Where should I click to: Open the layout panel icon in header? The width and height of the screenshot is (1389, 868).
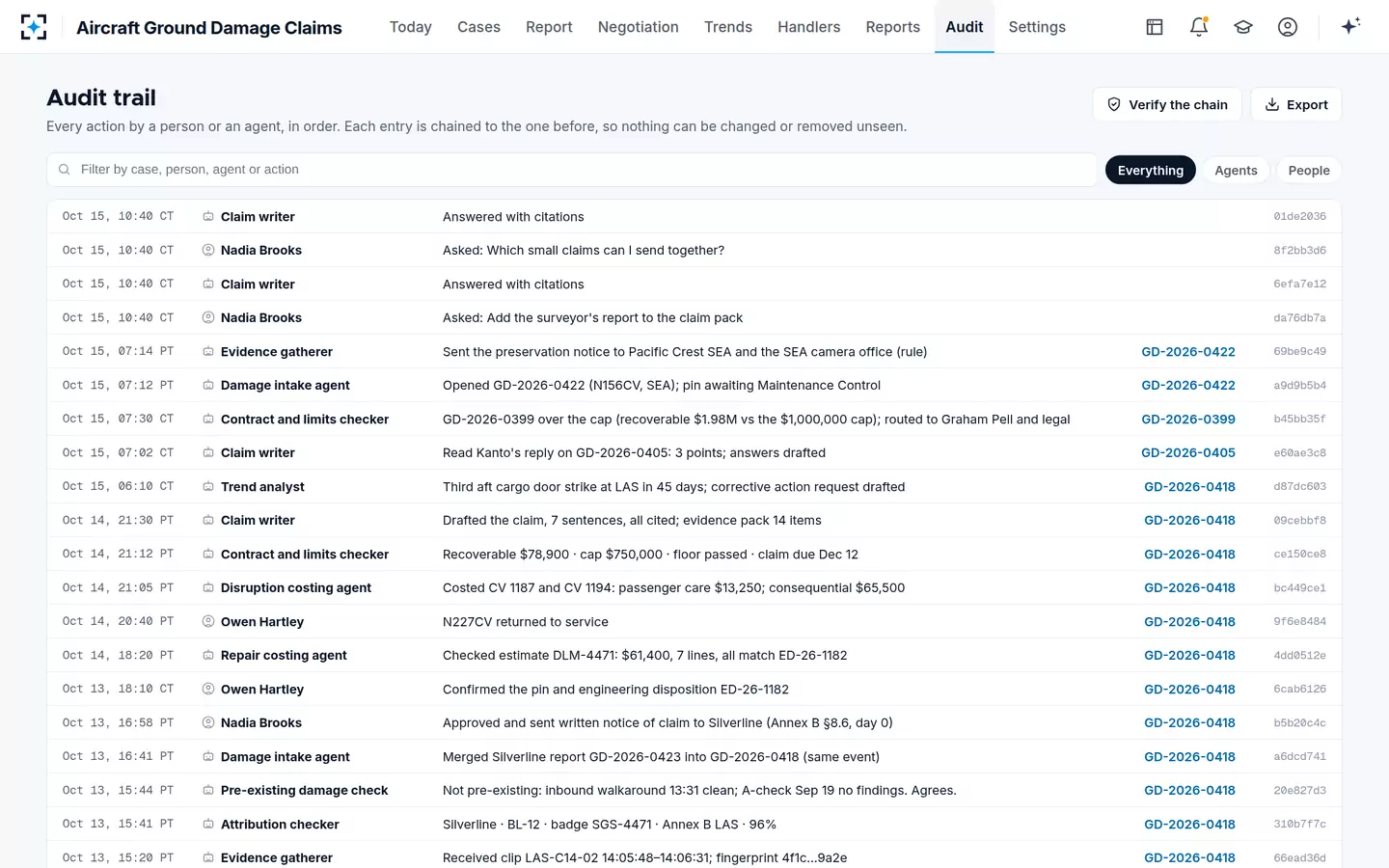pos(1155,27)
